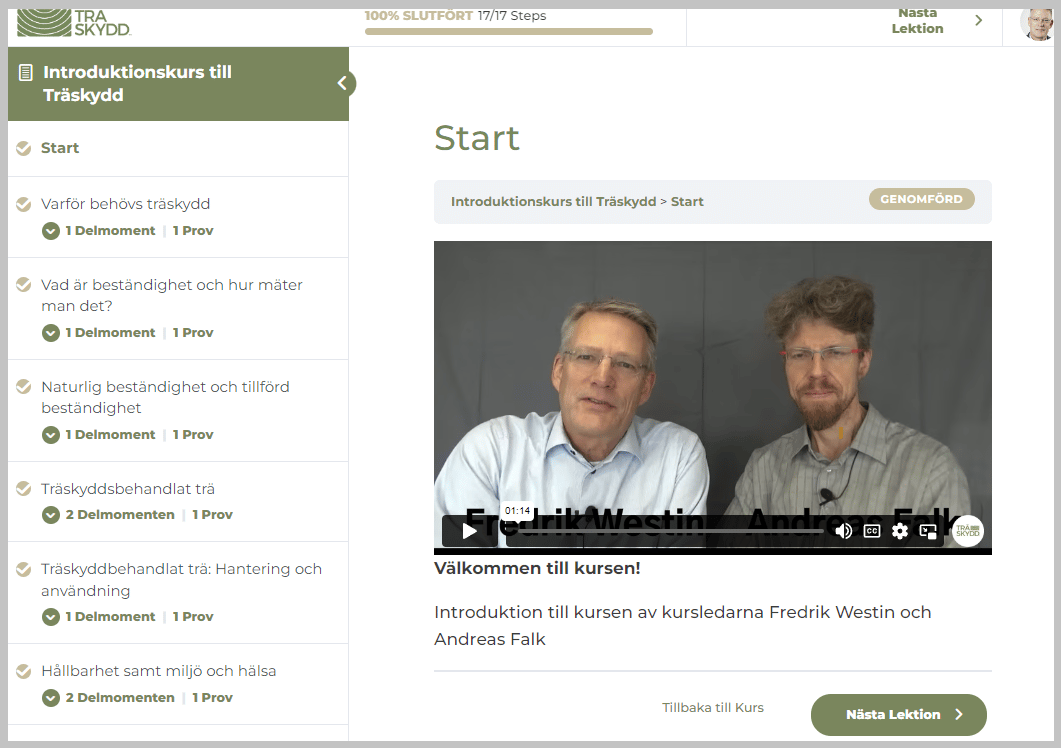The height and width of the screenshot is (748, 1061).
Task: Expand 2 Delmomenten under Träskyddsbehandlat trä
Action: pyautogui.click(x=51, y=515)
